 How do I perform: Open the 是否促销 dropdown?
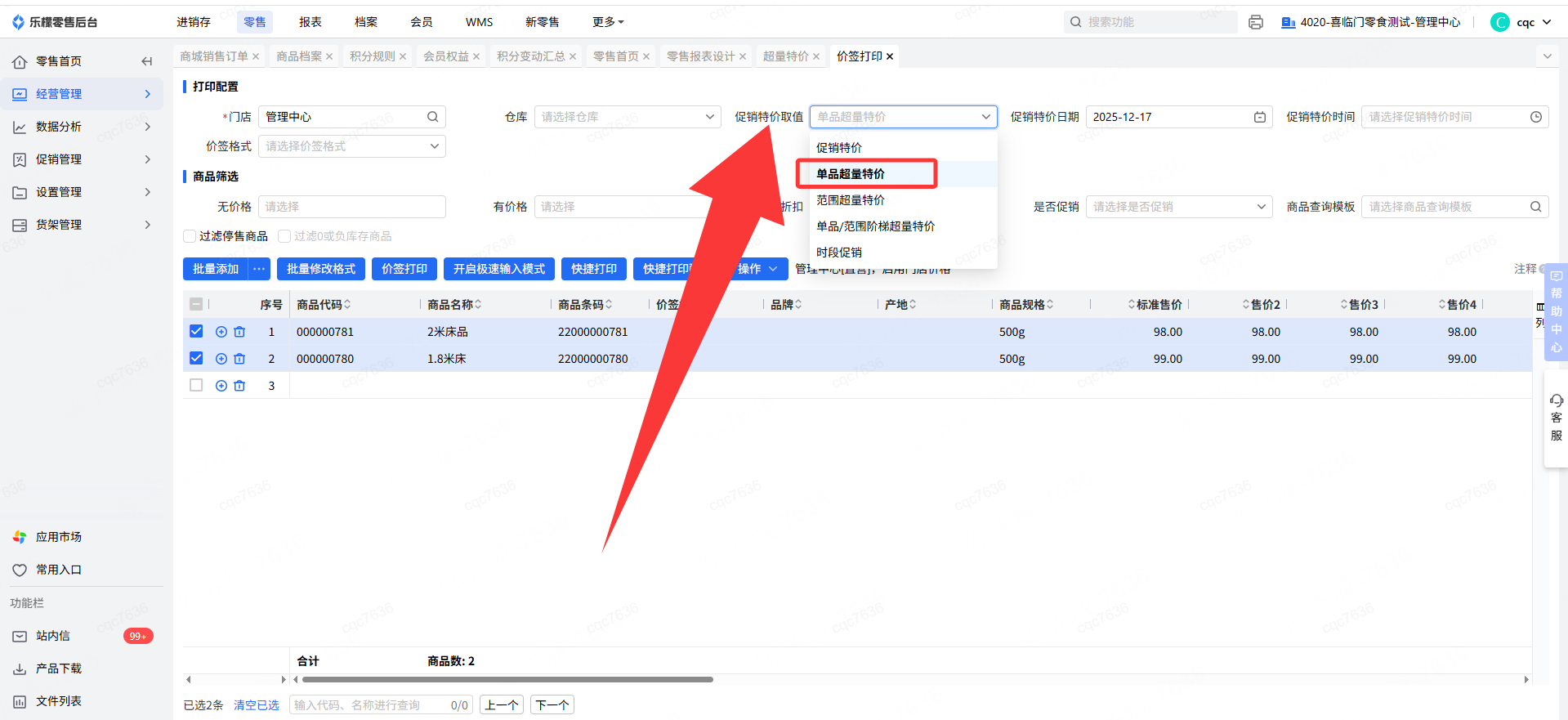point(1179,207)
